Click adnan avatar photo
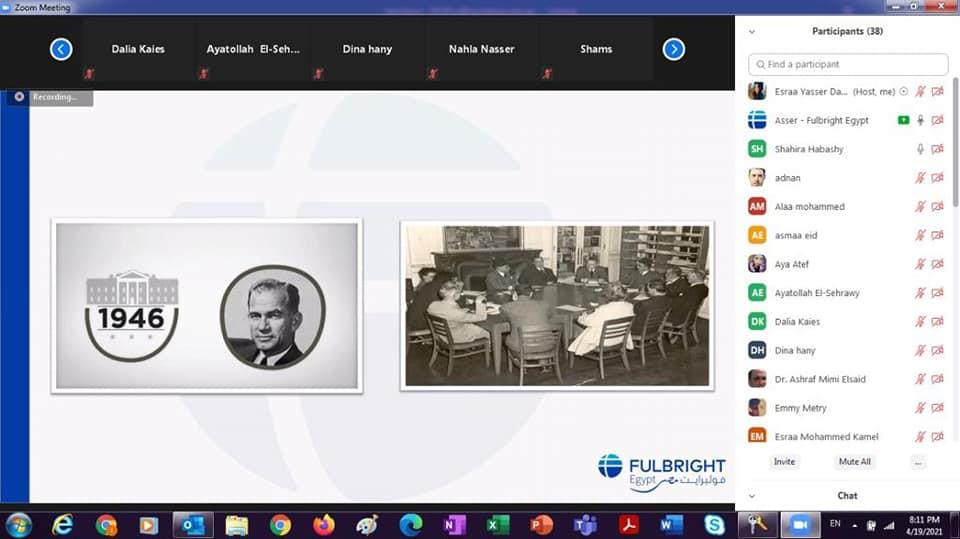The image size is (960, 539). tap(757, 178)
